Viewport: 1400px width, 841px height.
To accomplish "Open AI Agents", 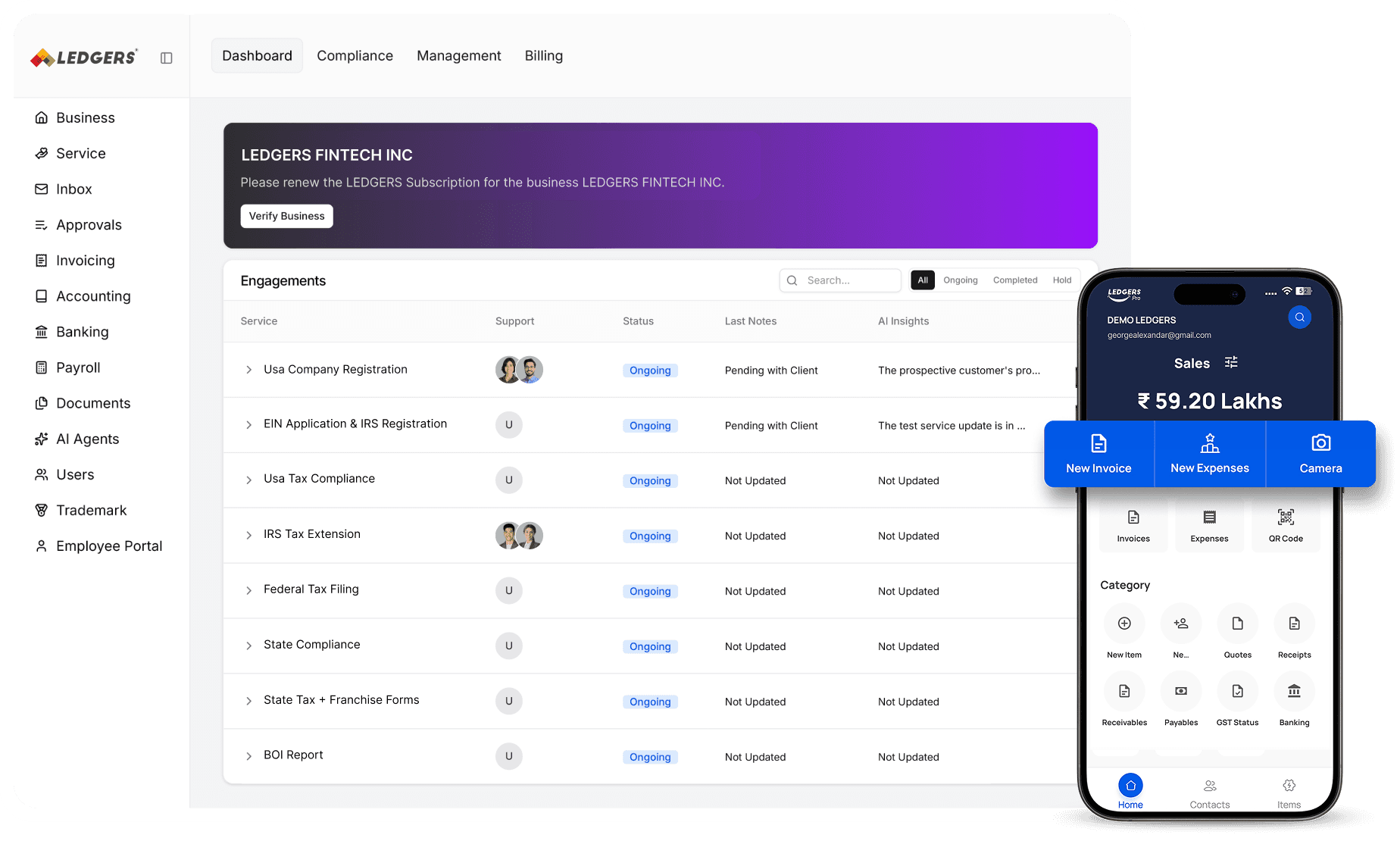I will coord(77,438).
